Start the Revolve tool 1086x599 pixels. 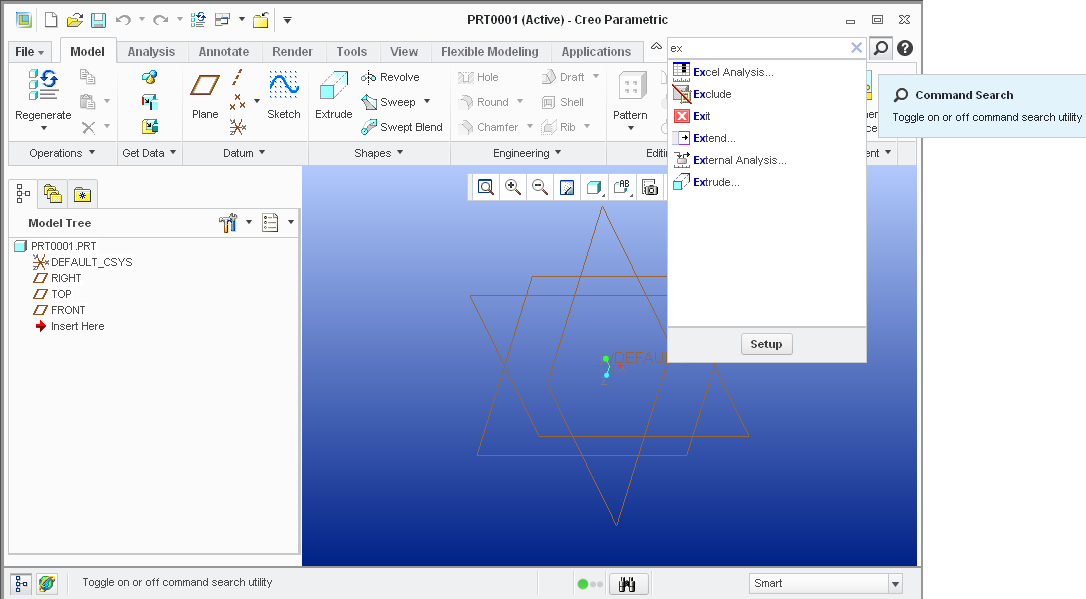coord(390,77)
